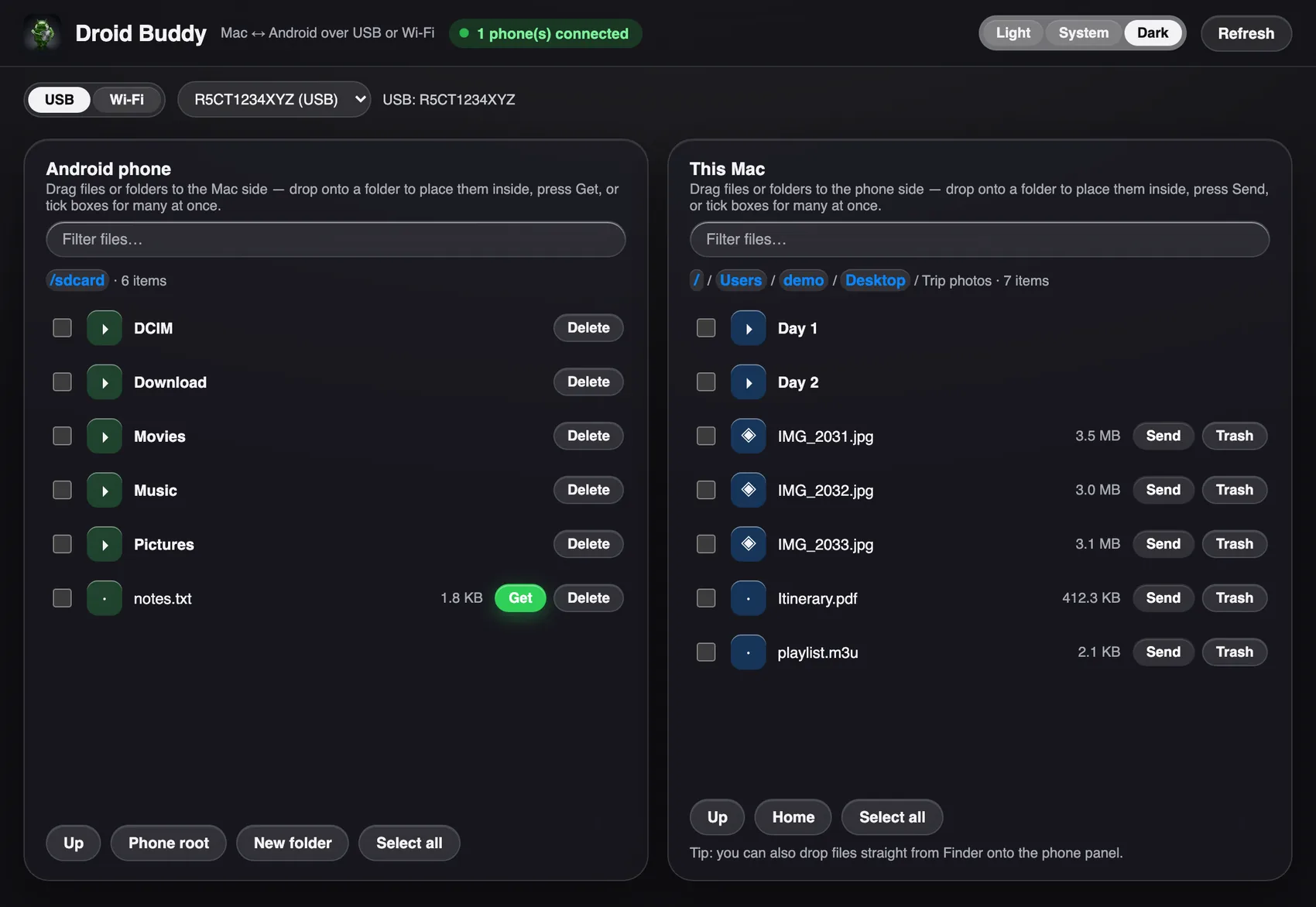The width and height of the screenshot is (1316, 907).
Task: Click the IMG_2033.jpg image icon
Action: coord(749,545)
